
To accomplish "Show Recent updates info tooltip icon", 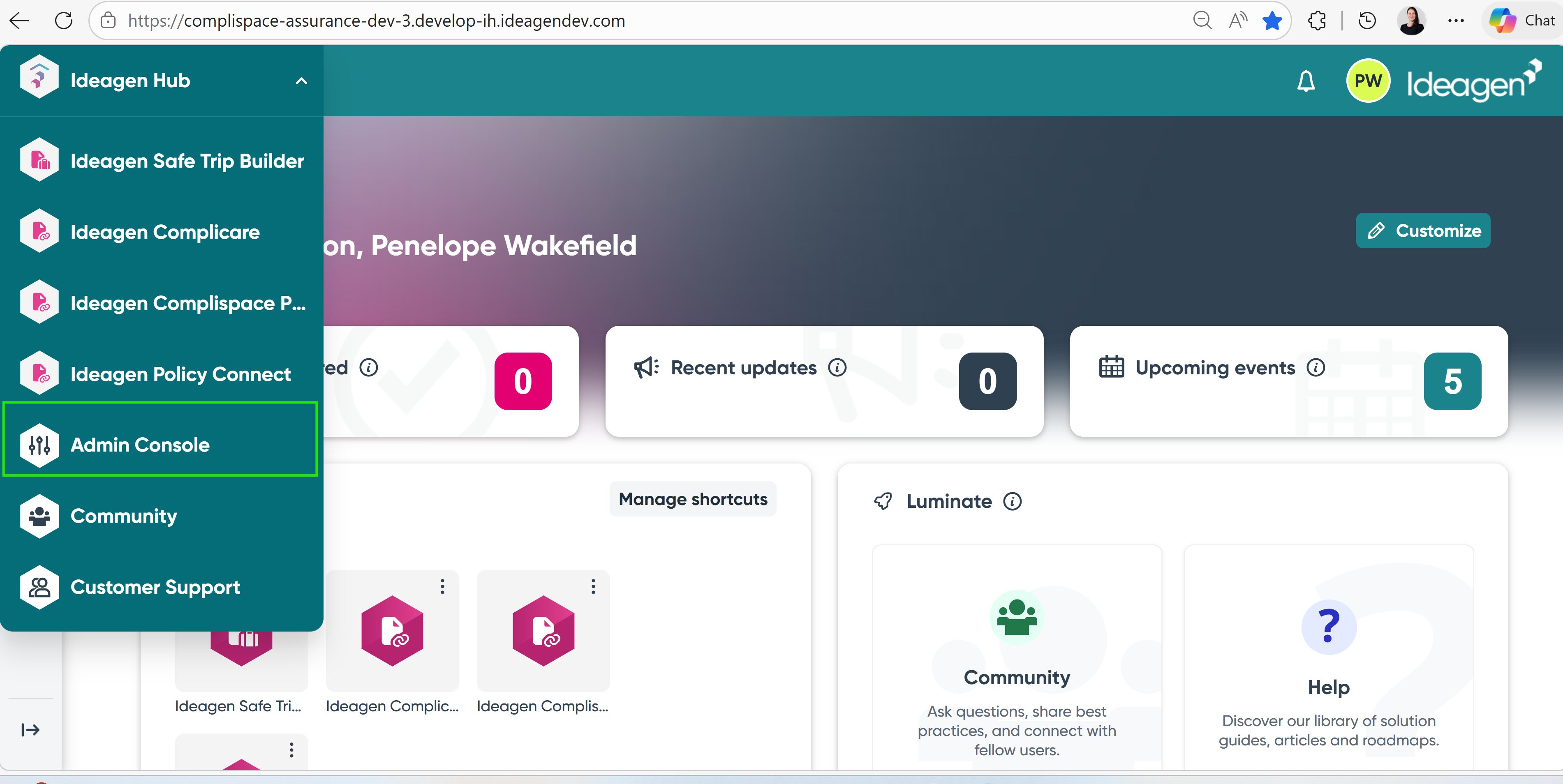I will click(837, 367).
